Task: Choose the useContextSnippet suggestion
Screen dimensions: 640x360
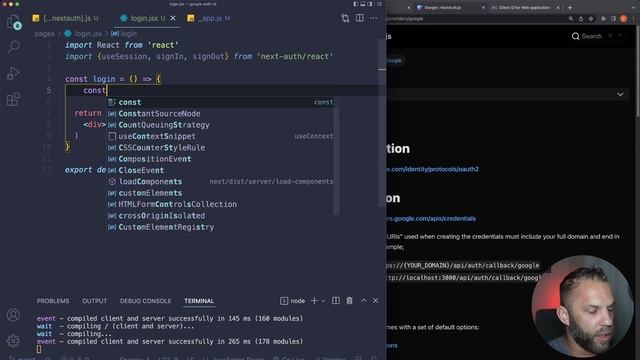Action: pos(220,136)
